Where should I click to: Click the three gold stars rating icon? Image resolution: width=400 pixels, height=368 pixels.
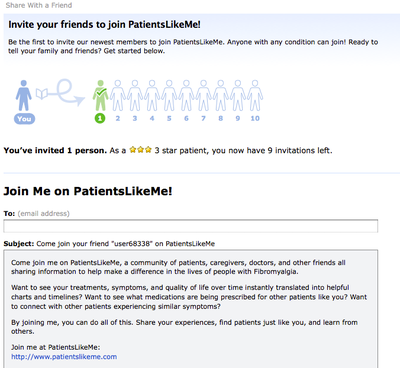(x=140, y=150)
